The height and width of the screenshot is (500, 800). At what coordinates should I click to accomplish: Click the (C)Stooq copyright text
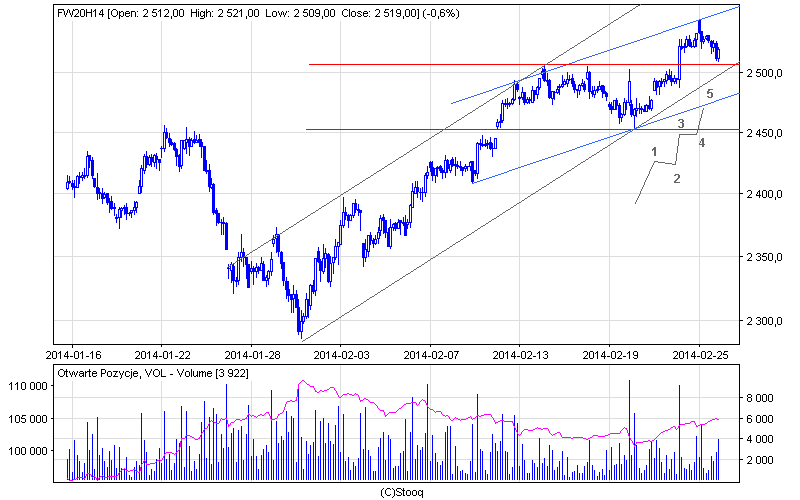point(402,492)
